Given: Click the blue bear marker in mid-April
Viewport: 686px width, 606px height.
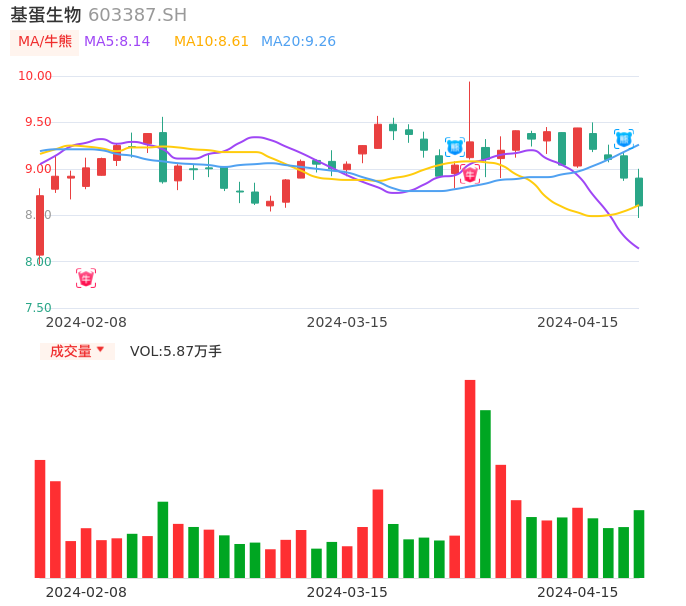Looking at the screenshot, I should (623, 139).
